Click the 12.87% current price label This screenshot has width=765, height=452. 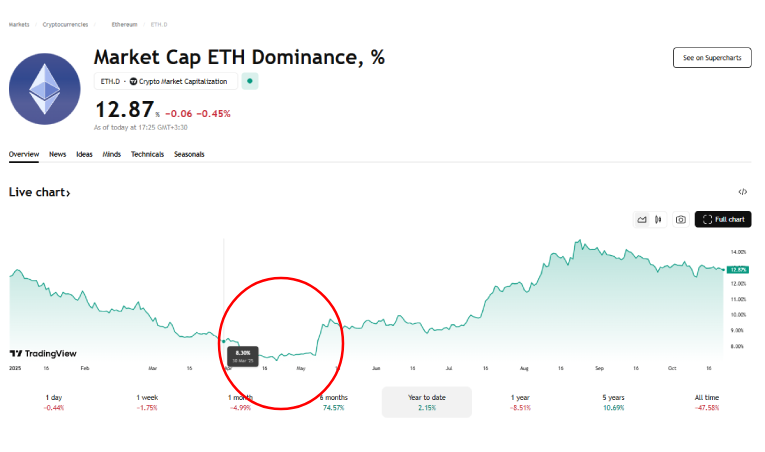click(738, 269)
